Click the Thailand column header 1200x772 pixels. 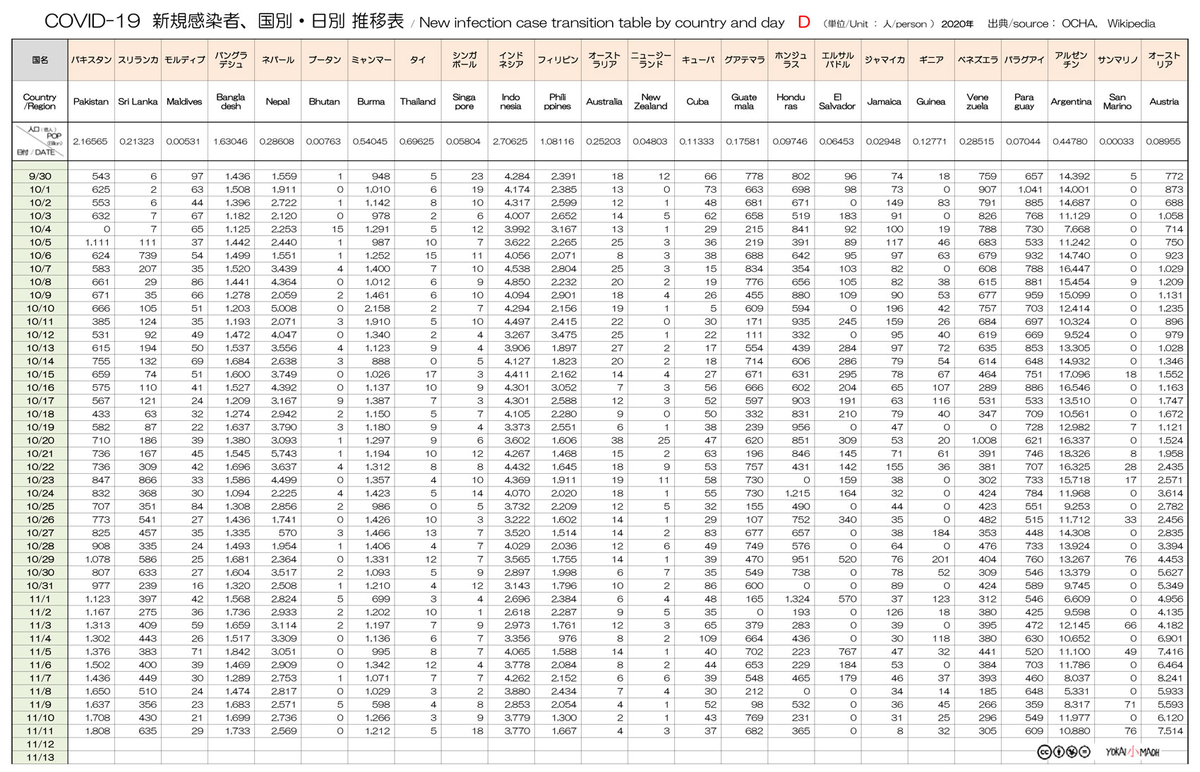point(417,102)
